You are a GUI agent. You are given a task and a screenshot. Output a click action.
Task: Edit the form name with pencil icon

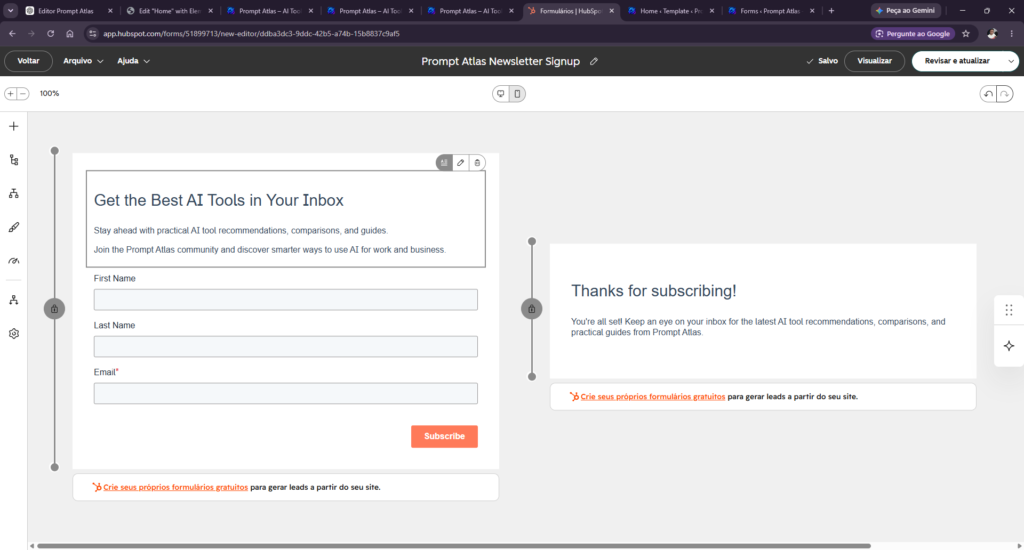(x=594, y=61)
